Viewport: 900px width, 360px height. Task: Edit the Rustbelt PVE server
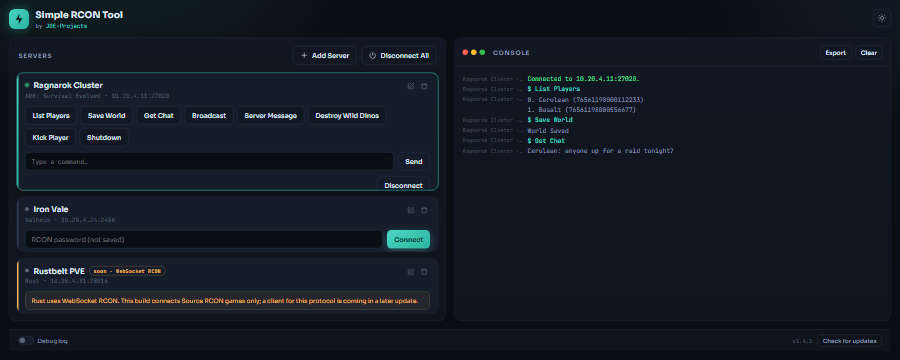point(410,272)
